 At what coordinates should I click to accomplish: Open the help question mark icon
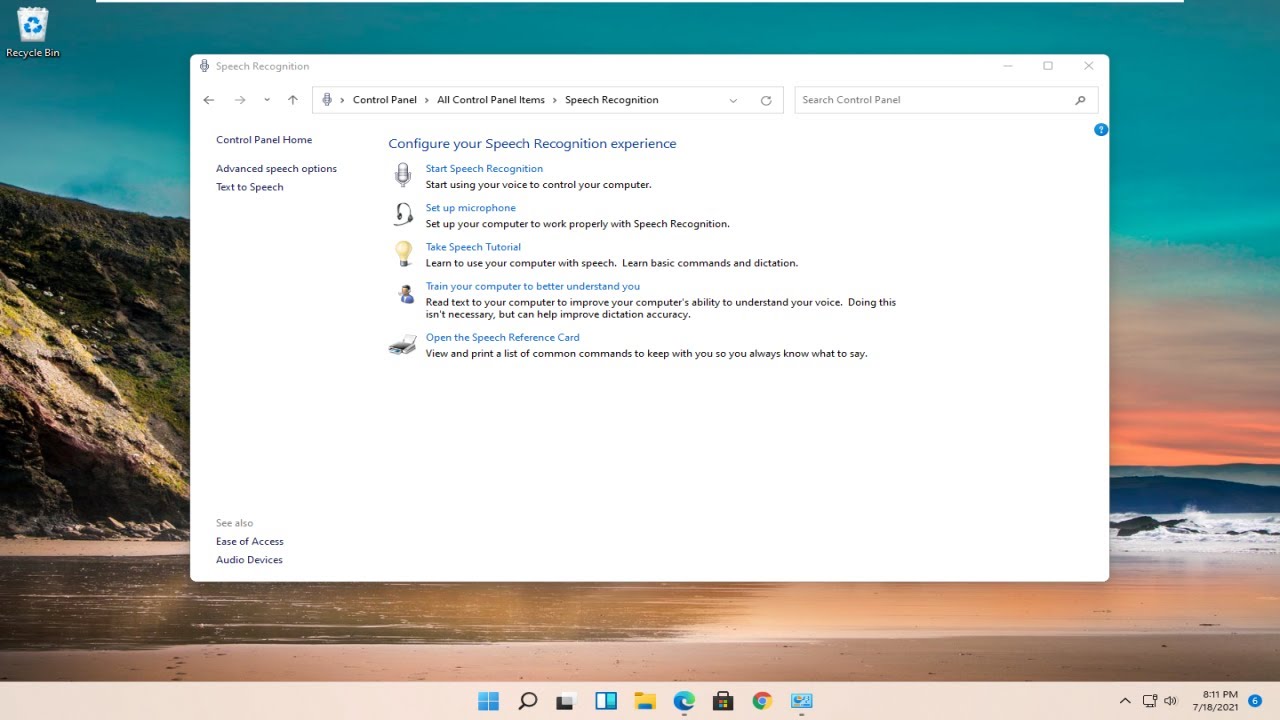click(x=1100, y=130)
